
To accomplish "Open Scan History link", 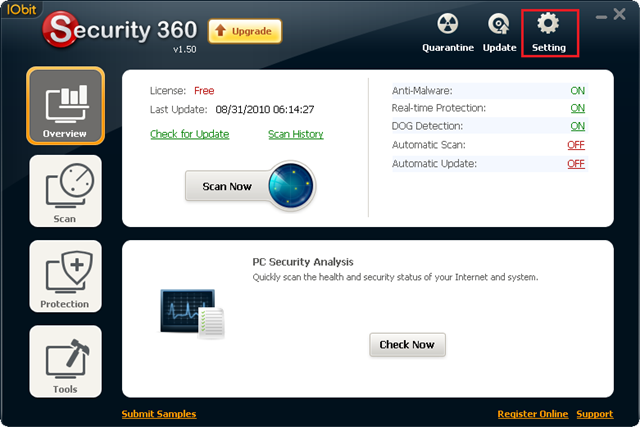I will click(296, 134).
